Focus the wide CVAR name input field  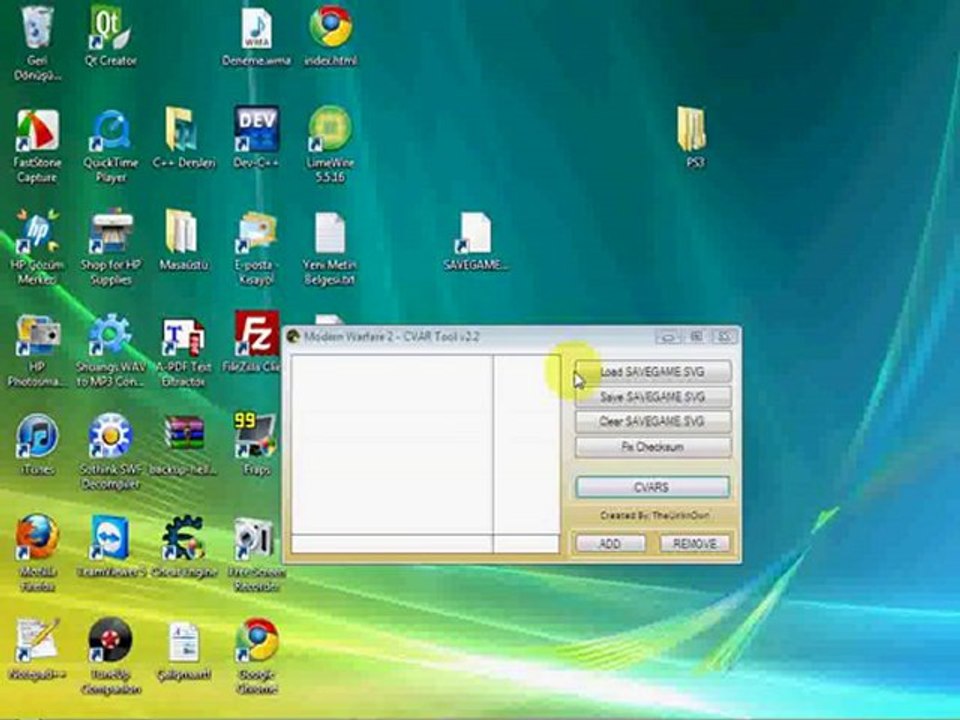[x=392, y=544]
